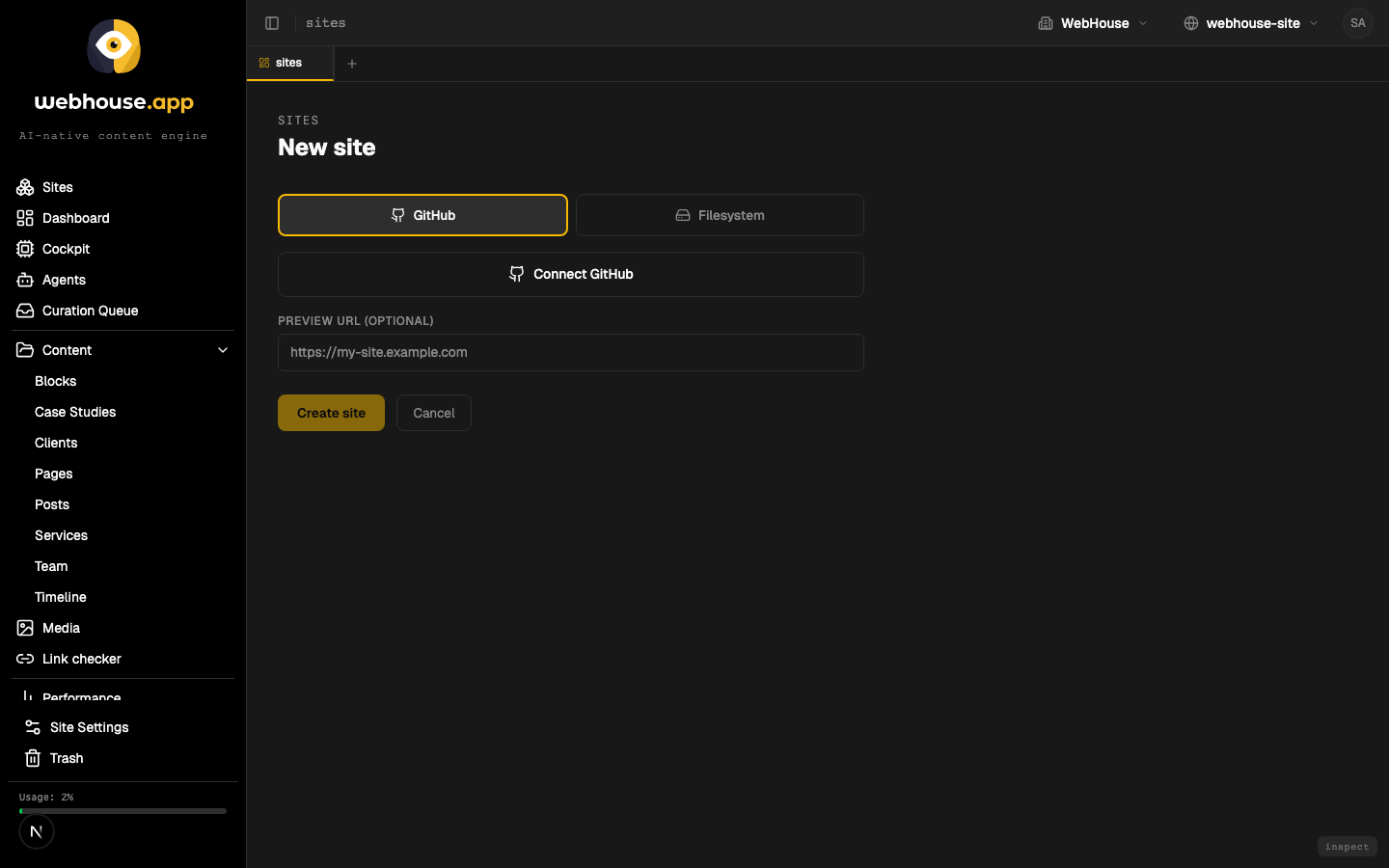1389x868 pixels.
Task: Open the Dashboard grid icon
Action: (25, 218)
